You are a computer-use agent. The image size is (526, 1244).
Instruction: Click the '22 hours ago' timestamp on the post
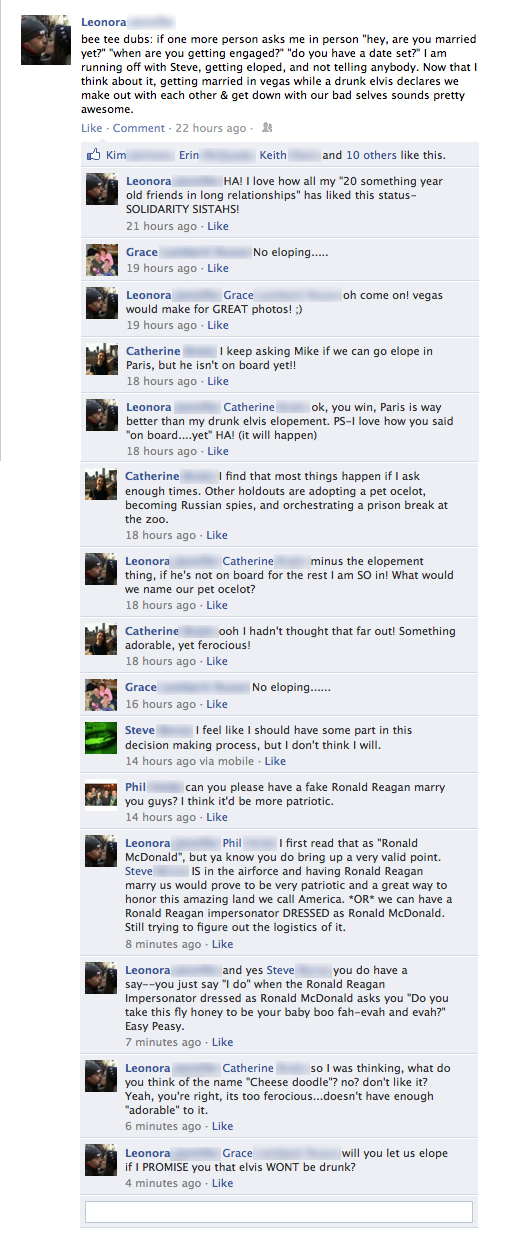[210, 128]
